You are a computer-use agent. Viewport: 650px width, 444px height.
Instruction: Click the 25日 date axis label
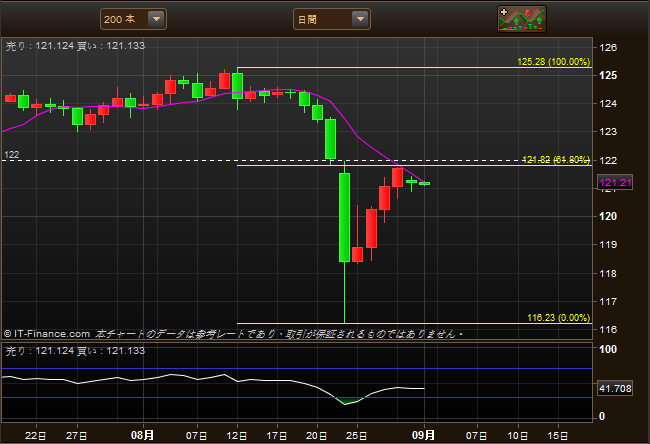click(x=357, y=436)
